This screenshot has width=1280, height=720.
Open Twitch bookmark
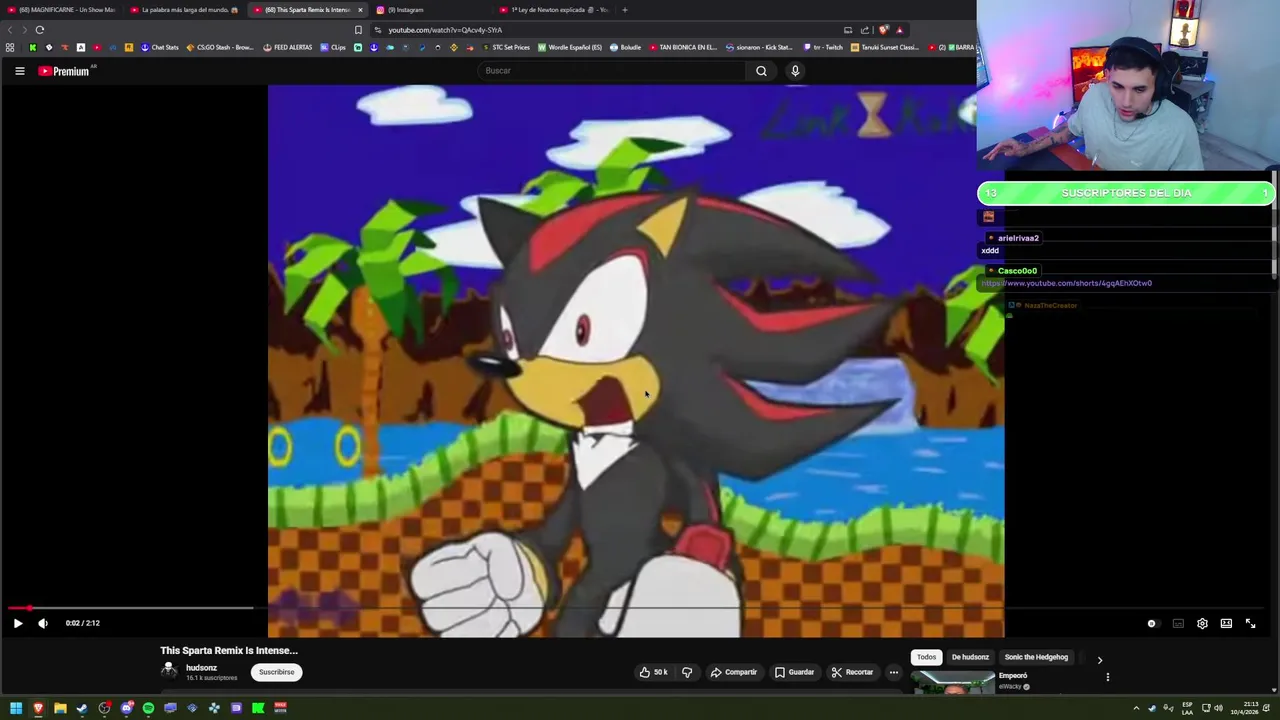point(823,47)
